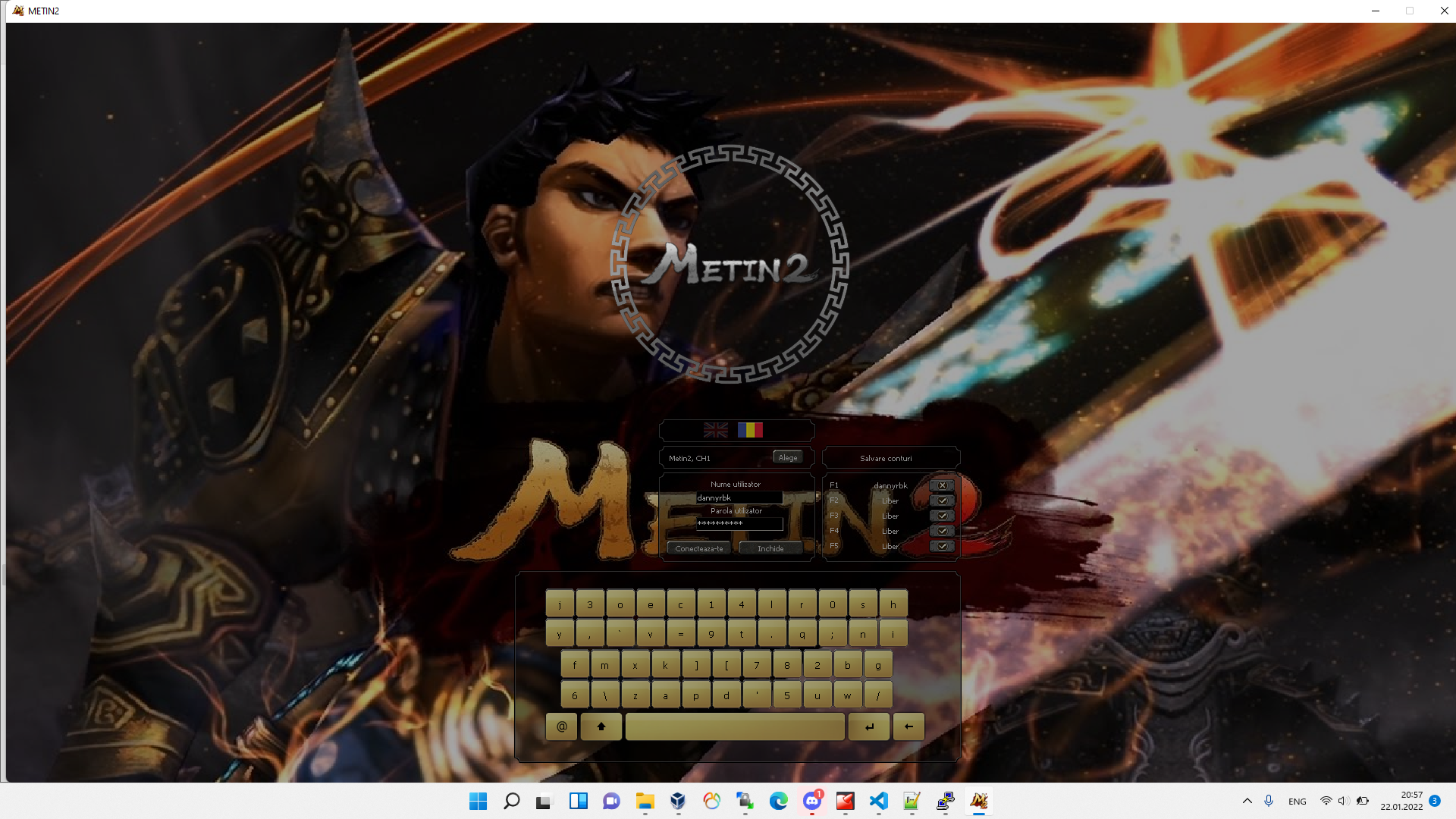Focus the Parola utilizator field
Image resolution: width=1456 pixels, height=819 pixels.
739,523
